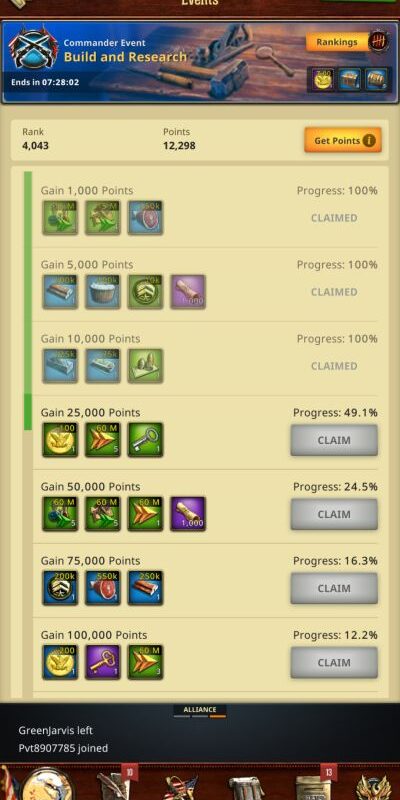
Task: Tap the gold coin 100 reward for 25,000 points
Action: [60, 440]
